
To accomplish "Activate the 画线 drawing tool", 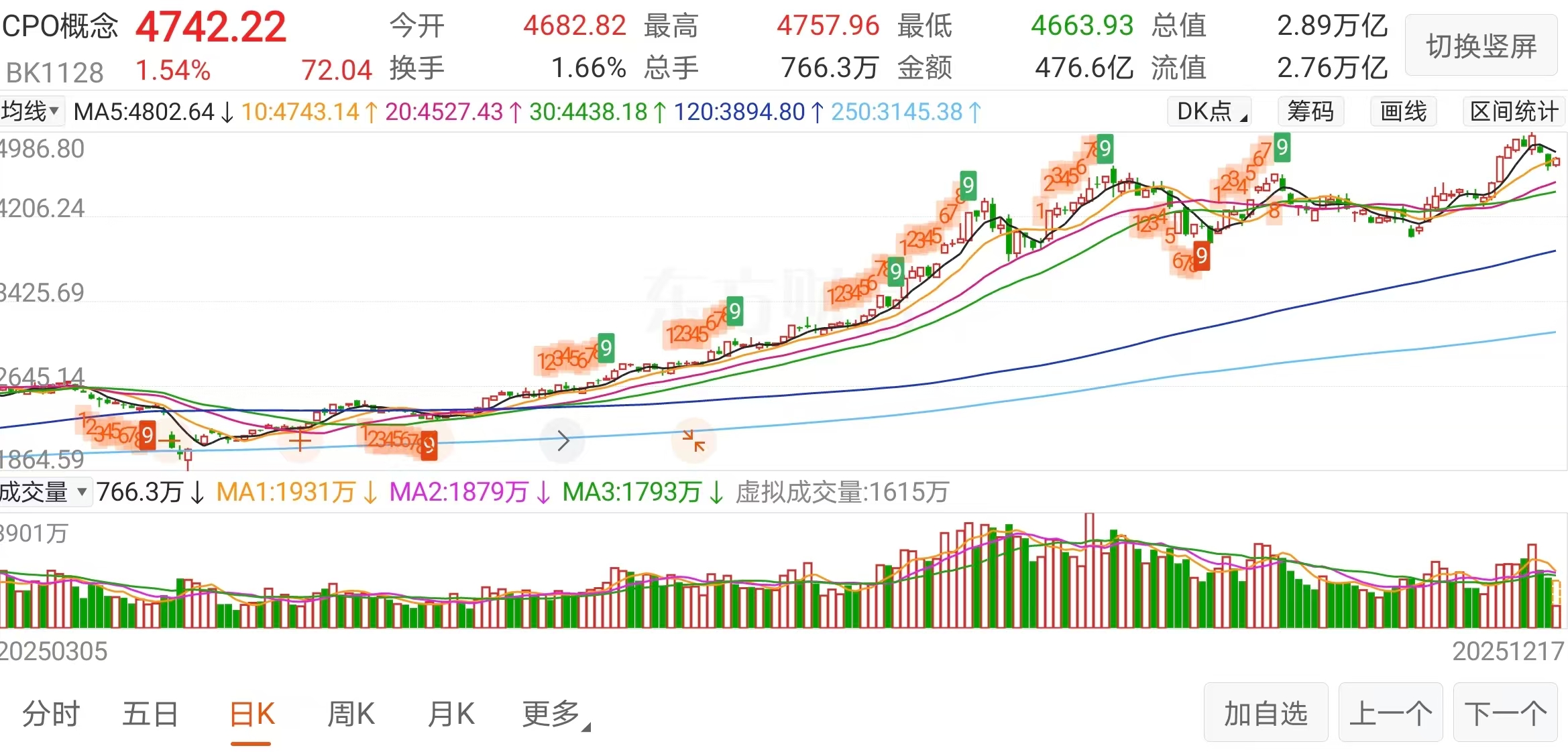I will pyautogui.click(x=1404, y=111).
